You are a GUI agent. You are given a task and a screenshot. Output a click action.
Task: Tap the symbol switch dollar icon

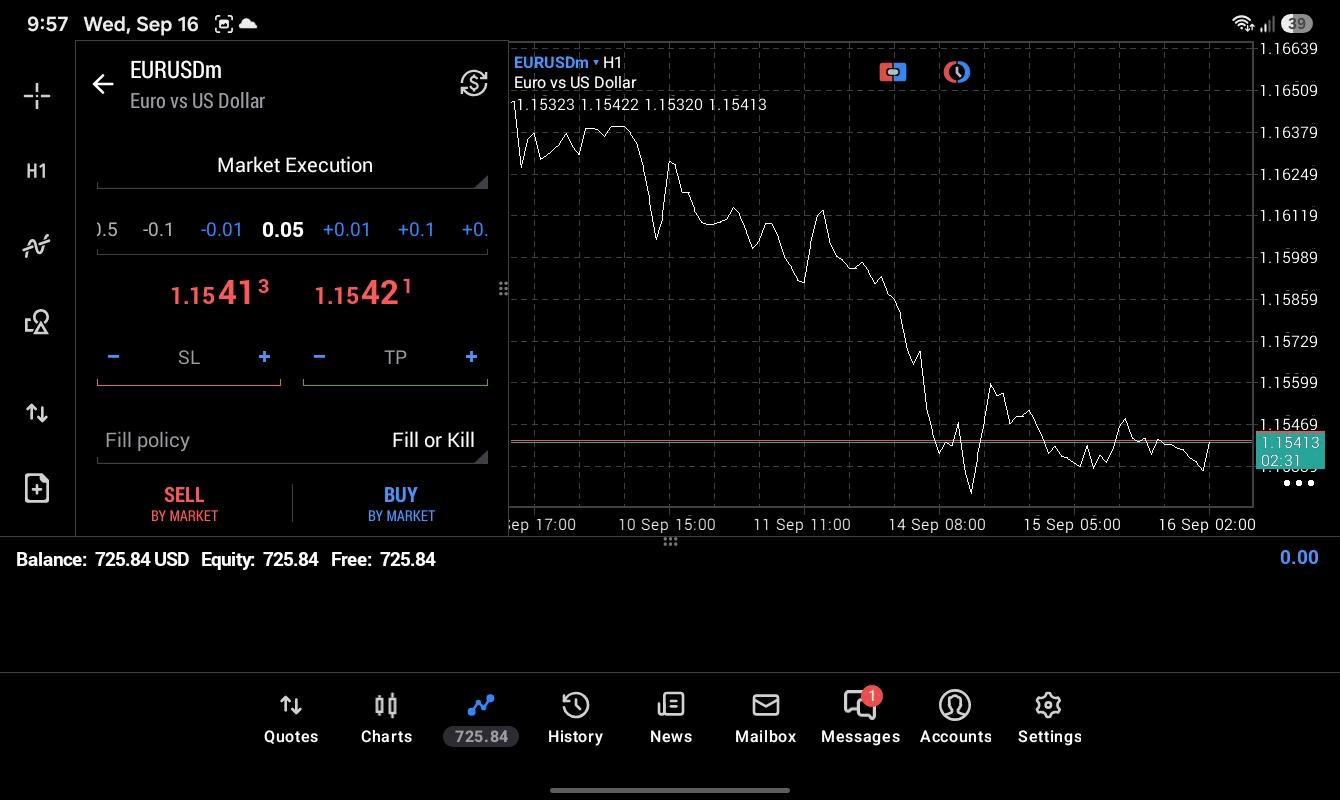tap(473, 83)
